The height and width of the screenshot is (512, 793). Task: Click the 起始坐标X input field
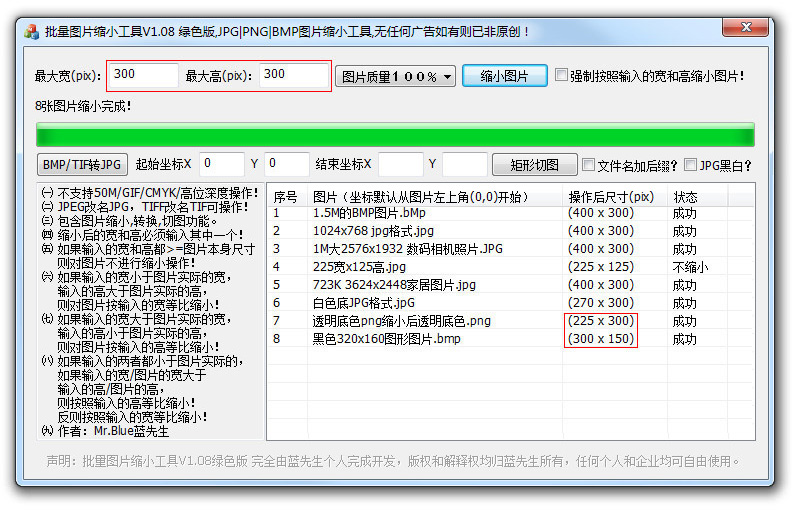(221, 164)
